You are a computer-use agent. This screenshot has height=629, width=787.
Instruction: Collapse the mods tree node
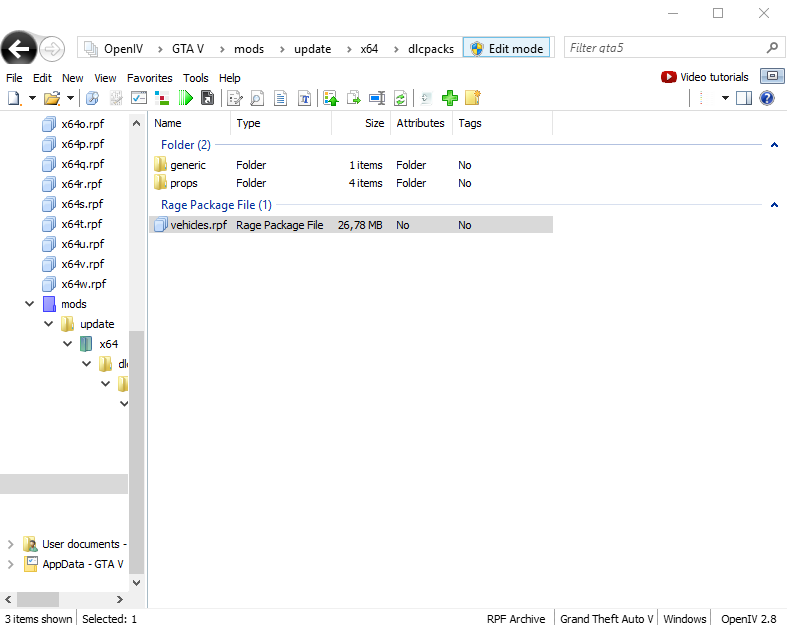[30, 304]
